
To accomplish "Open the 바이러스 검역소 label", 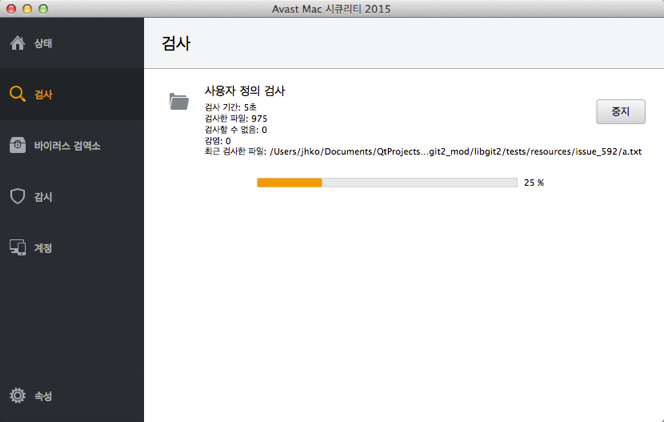I will click(67, 146).
